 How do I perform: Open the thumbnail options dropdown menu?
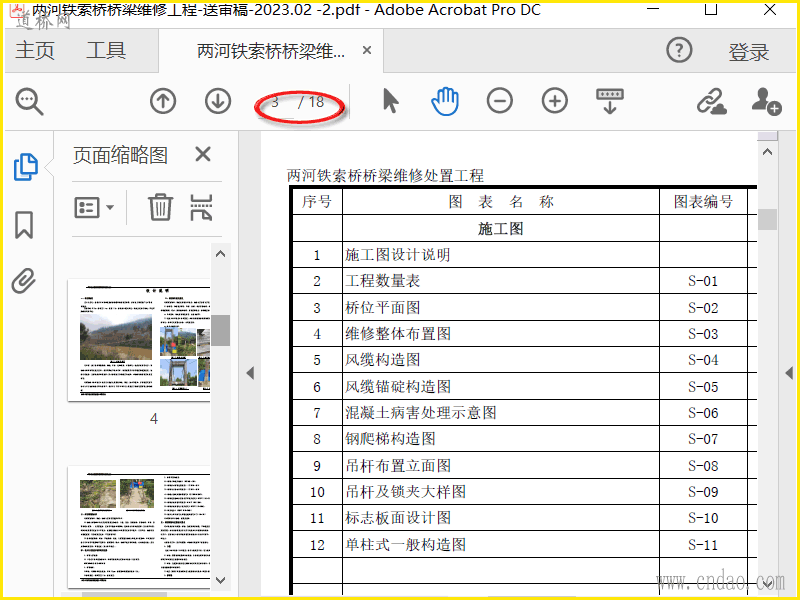(94, 208)
